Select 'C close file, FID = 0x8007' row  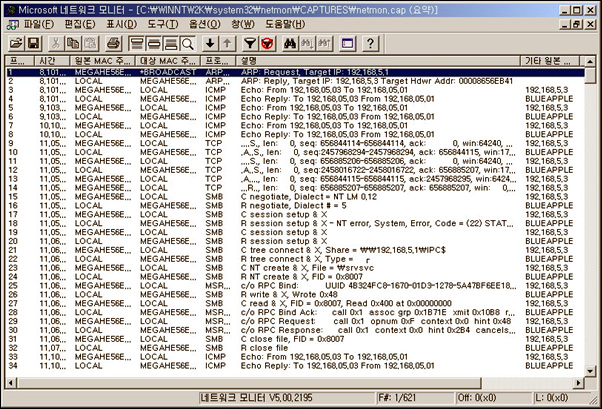point(295,339)
